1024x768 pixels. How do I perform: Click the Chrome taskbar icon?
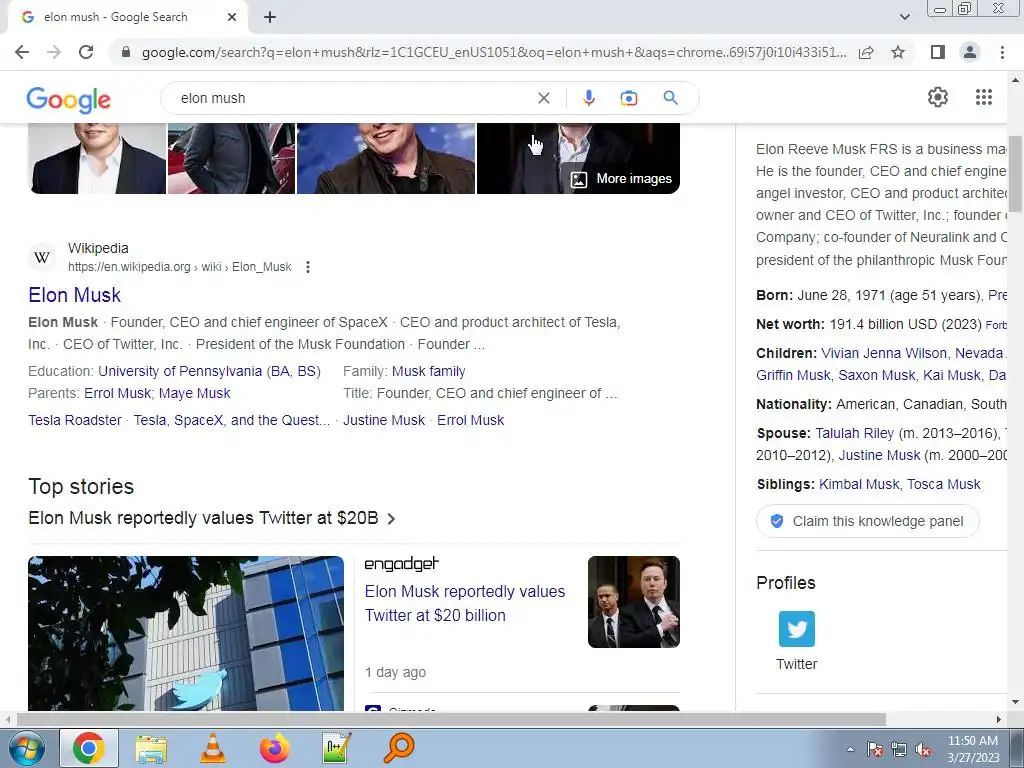coord(89,748)
